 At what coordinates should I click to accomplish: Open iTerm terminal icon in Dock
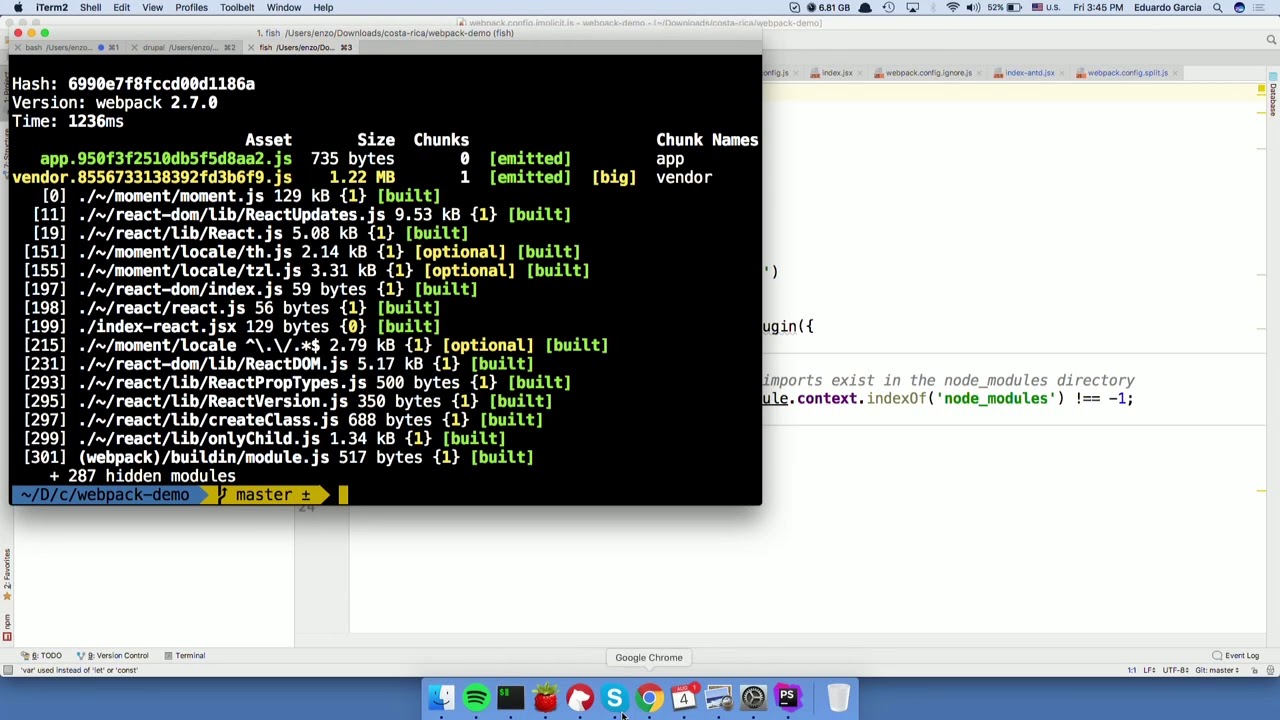click(510, 697)
